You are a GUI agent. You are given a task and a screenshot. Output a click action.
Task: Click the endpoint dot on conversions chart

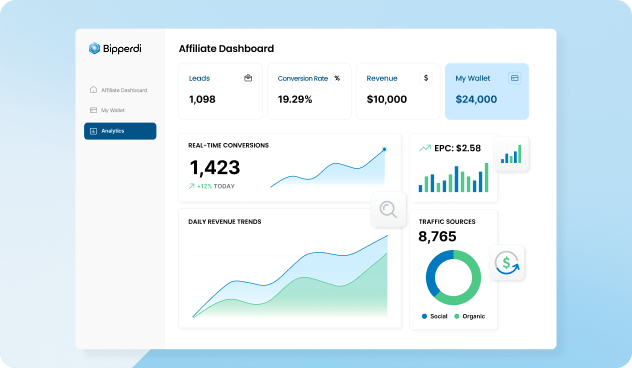tap(385, 149)
